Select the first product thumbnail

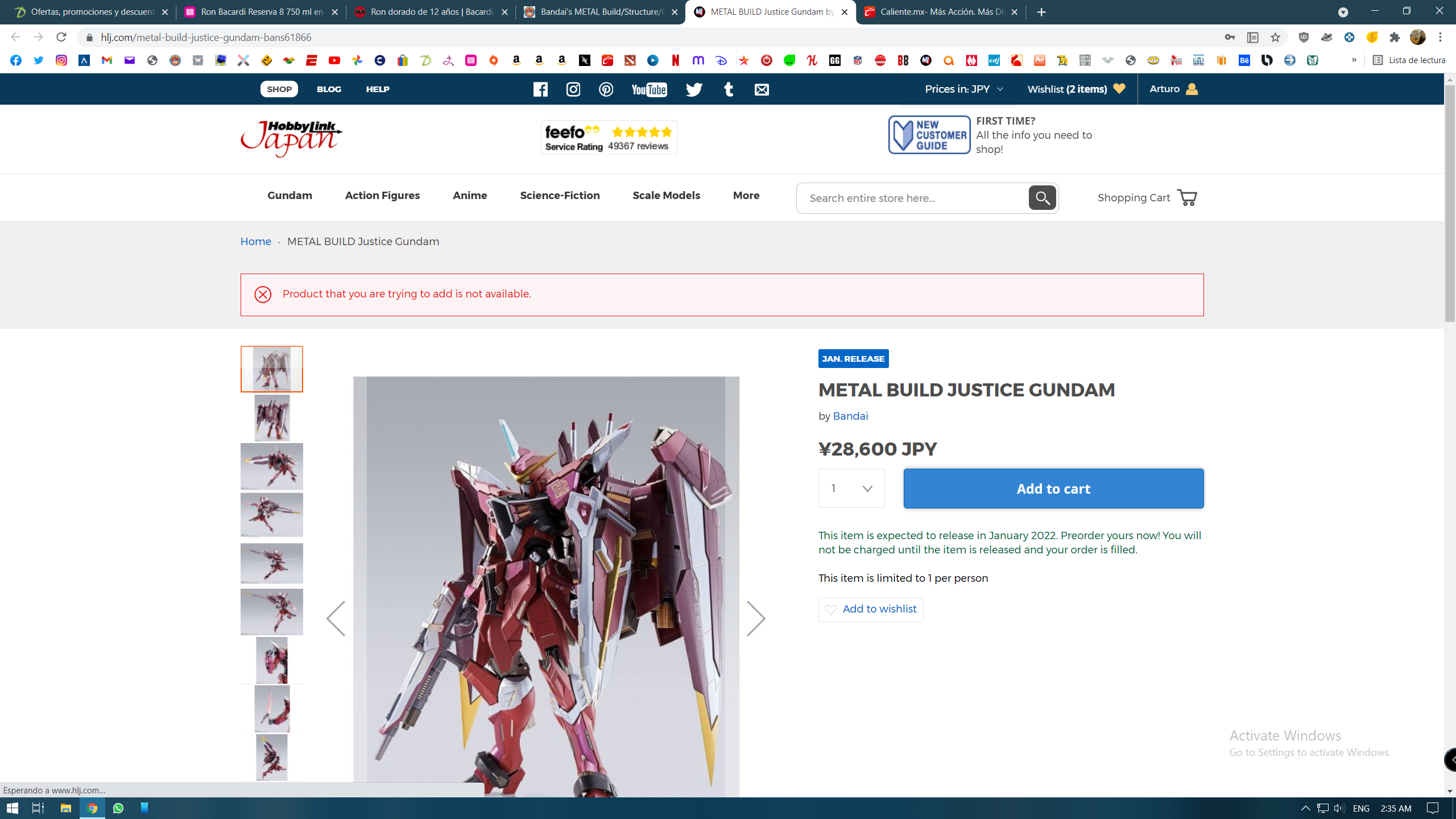click(x=272, y=369)
